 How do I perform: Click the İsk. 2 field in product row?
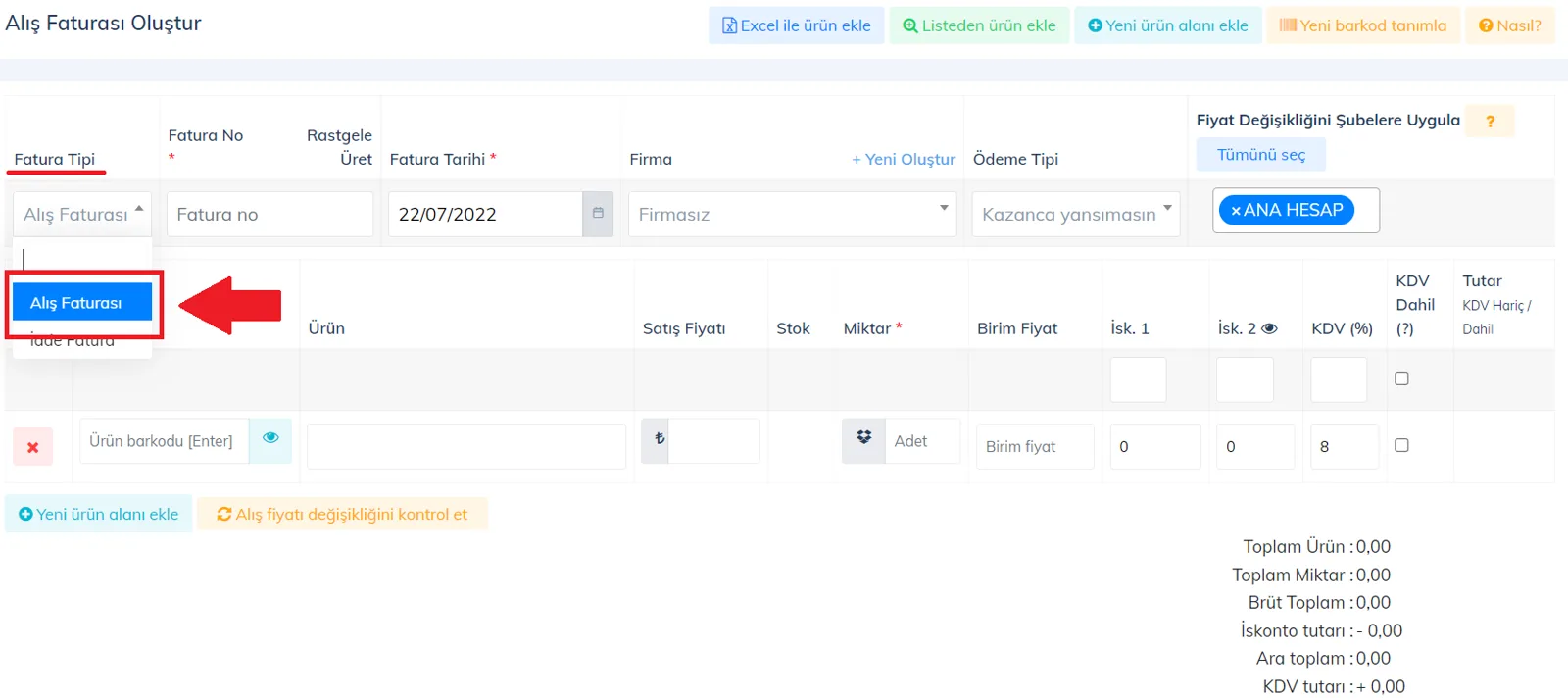tap(1255, 446)
